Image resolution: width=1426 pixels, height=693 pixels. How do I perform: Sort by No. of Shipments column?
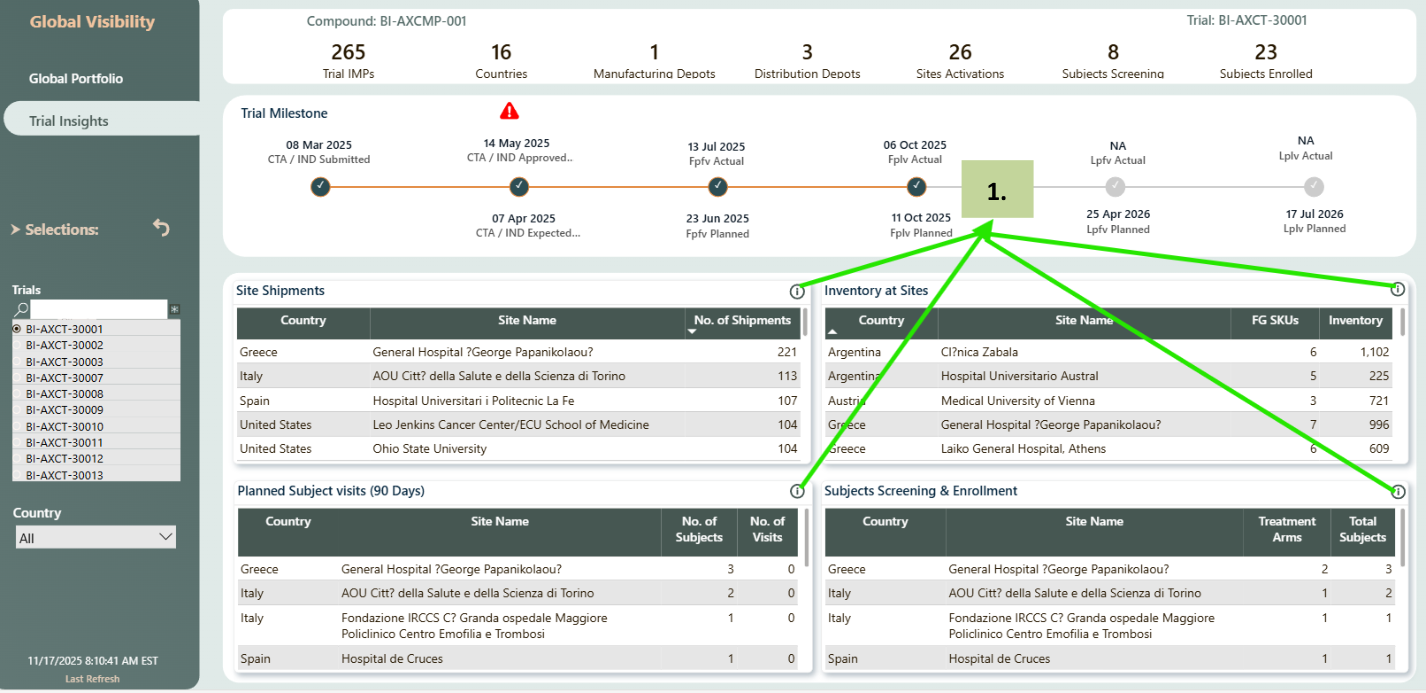[x=741, y=321]
